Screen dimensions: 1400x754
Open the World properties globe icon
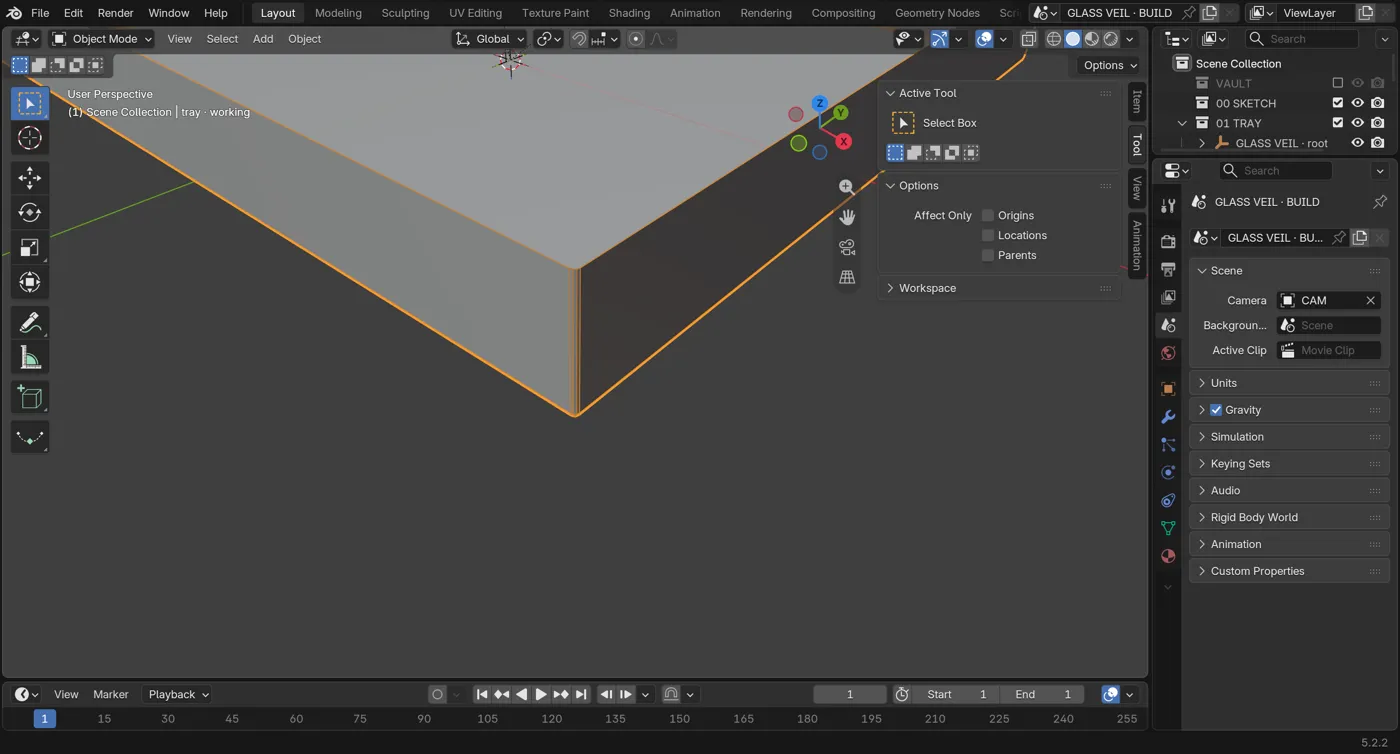1168,353
